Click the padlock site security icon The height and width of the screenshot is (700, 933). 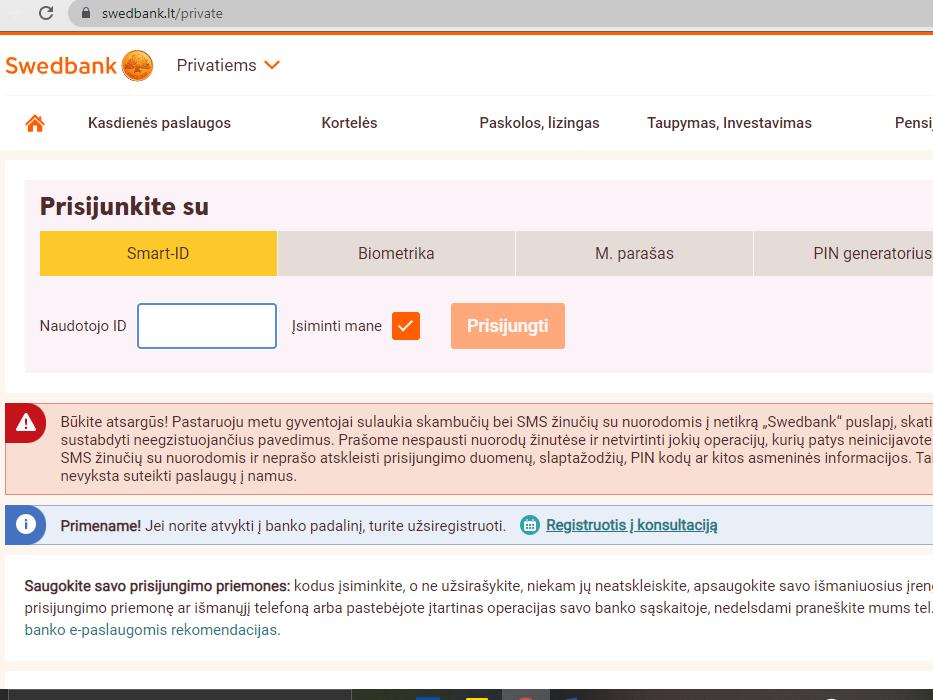(86, 13)
